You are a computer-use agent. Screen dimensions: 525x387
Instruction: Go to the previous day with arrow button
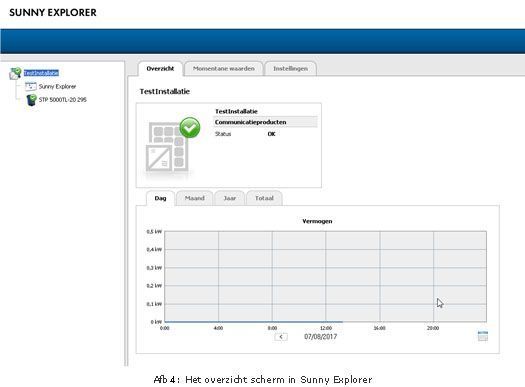(x=281, y=337)
